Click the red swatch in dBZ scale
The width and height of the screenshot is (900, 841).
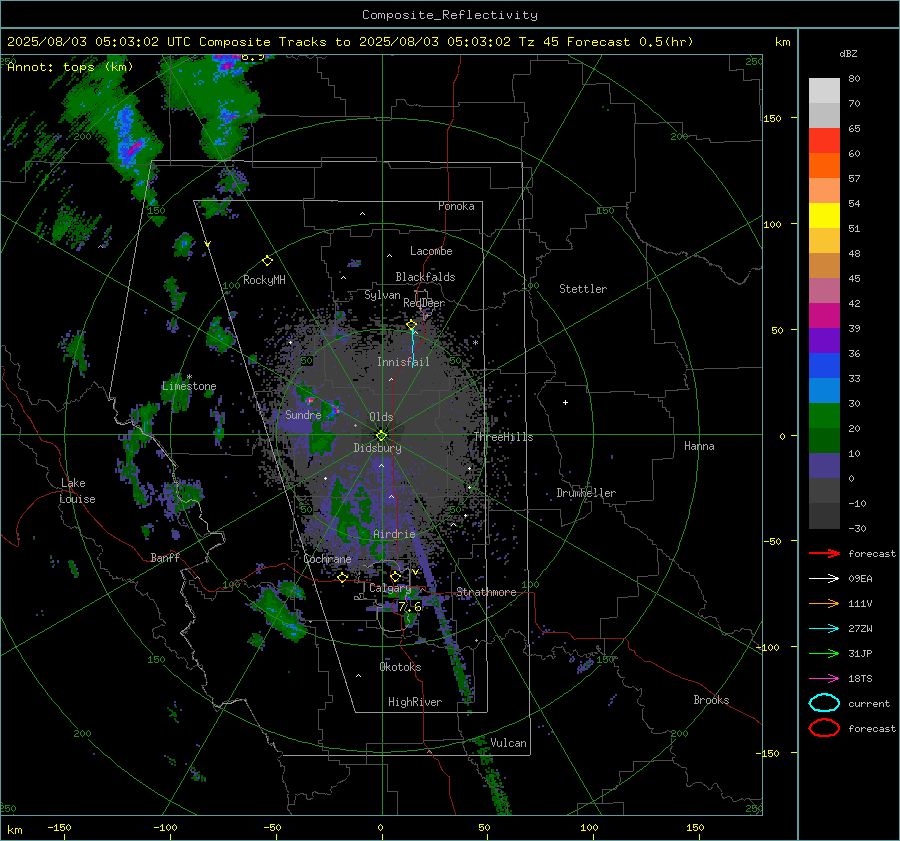tap(824, 141)
